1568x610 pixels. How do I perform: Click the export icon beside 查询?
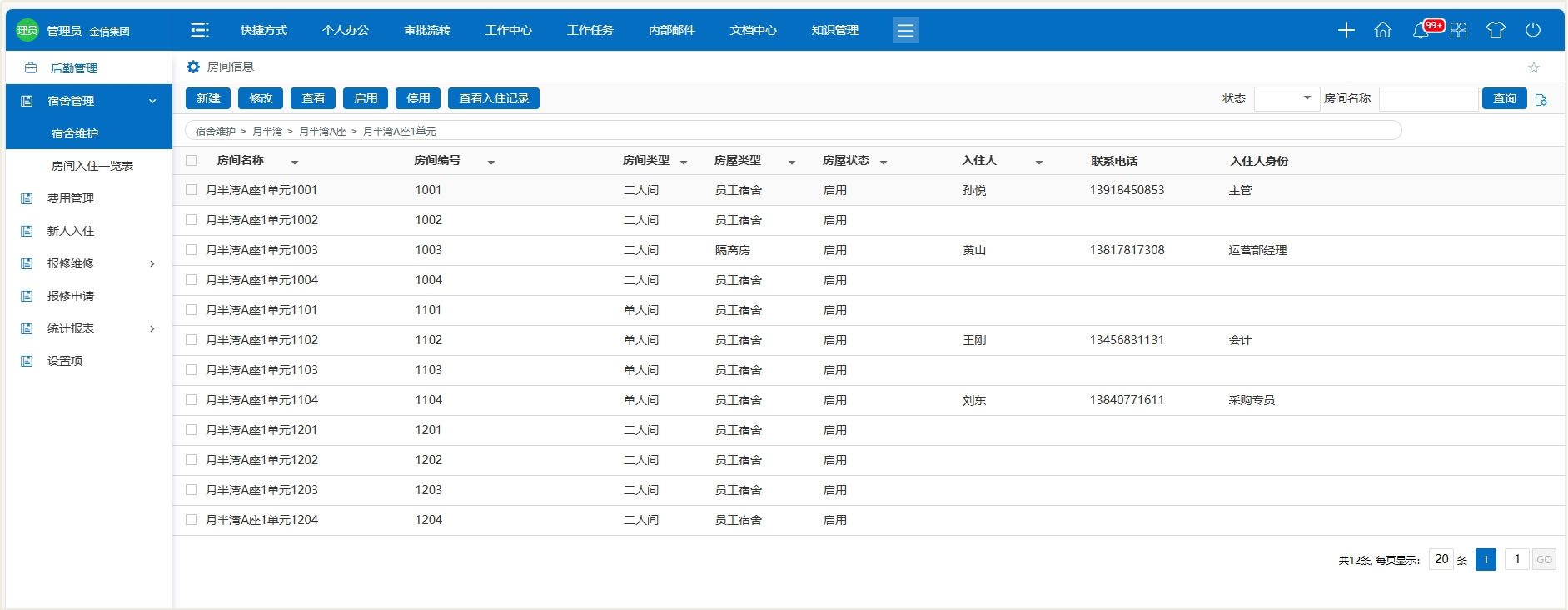tap(1541, 100)
